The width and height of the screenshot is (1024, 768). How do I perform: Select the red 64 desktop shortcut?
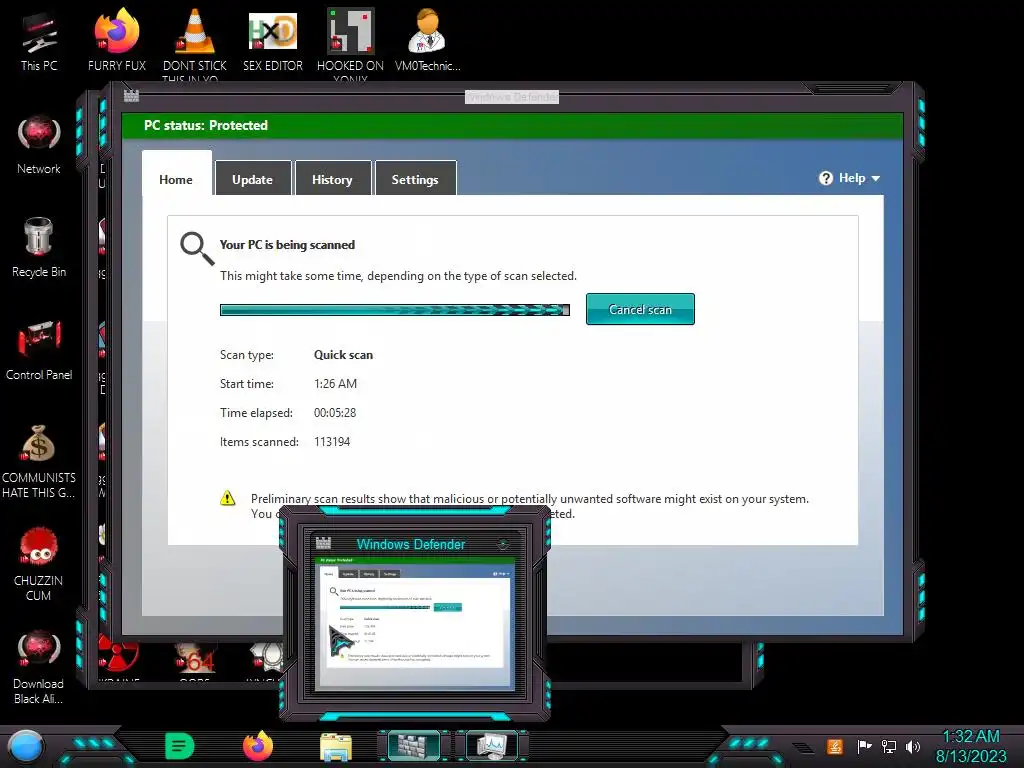(195, 658)
